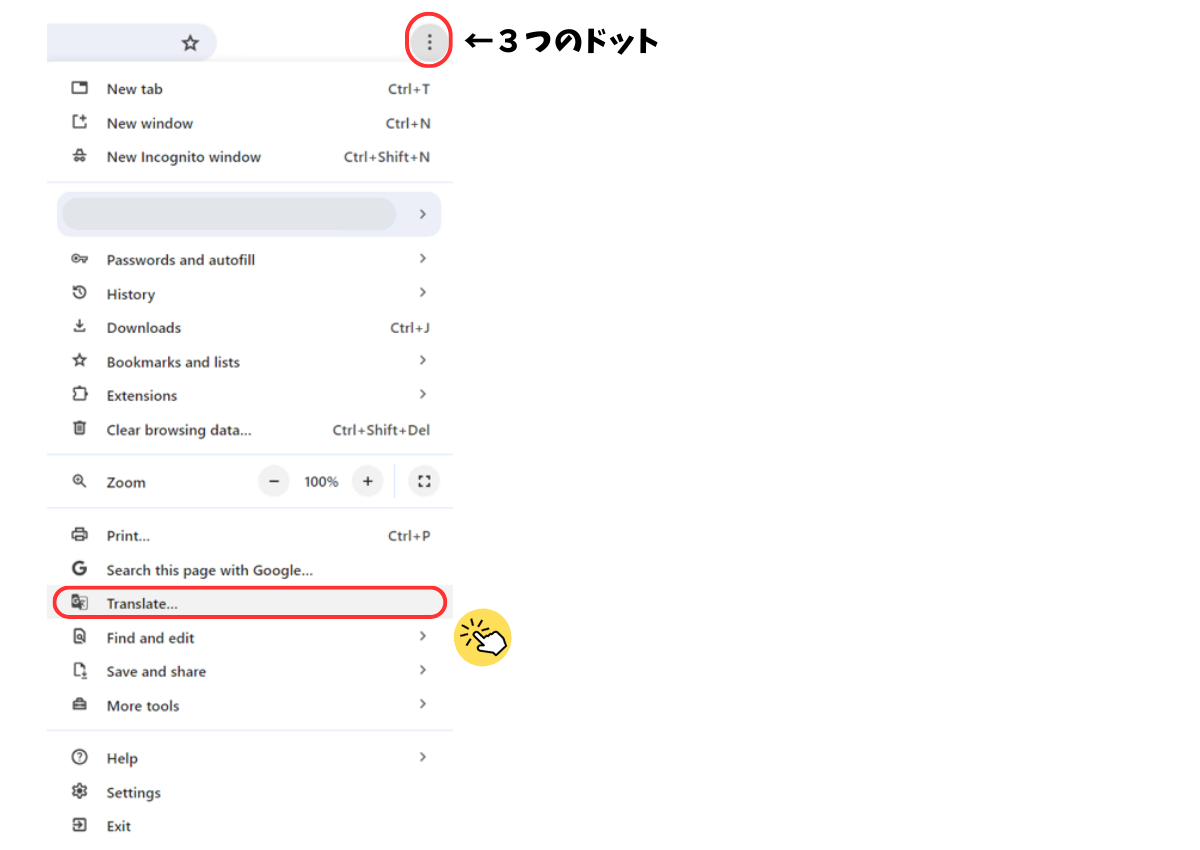Click the New Incognito window icon
1200x850 pixels.
coord(80,157)
